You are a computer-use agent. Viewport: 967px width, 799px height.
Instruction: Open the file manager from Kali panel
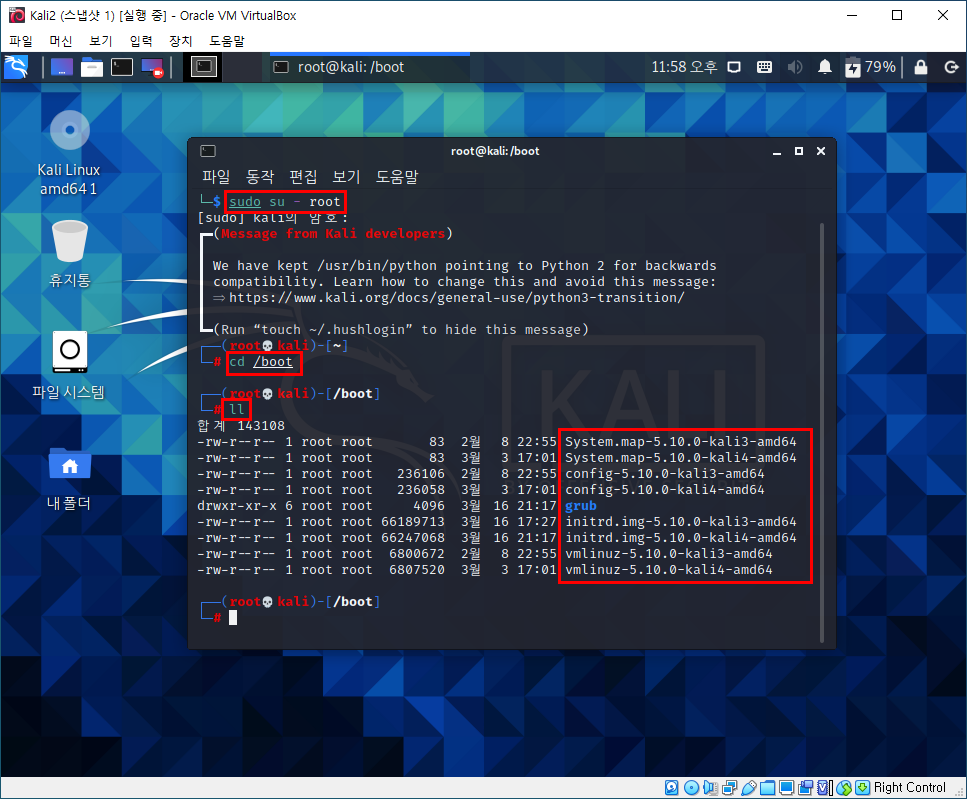tap(92, 67)
